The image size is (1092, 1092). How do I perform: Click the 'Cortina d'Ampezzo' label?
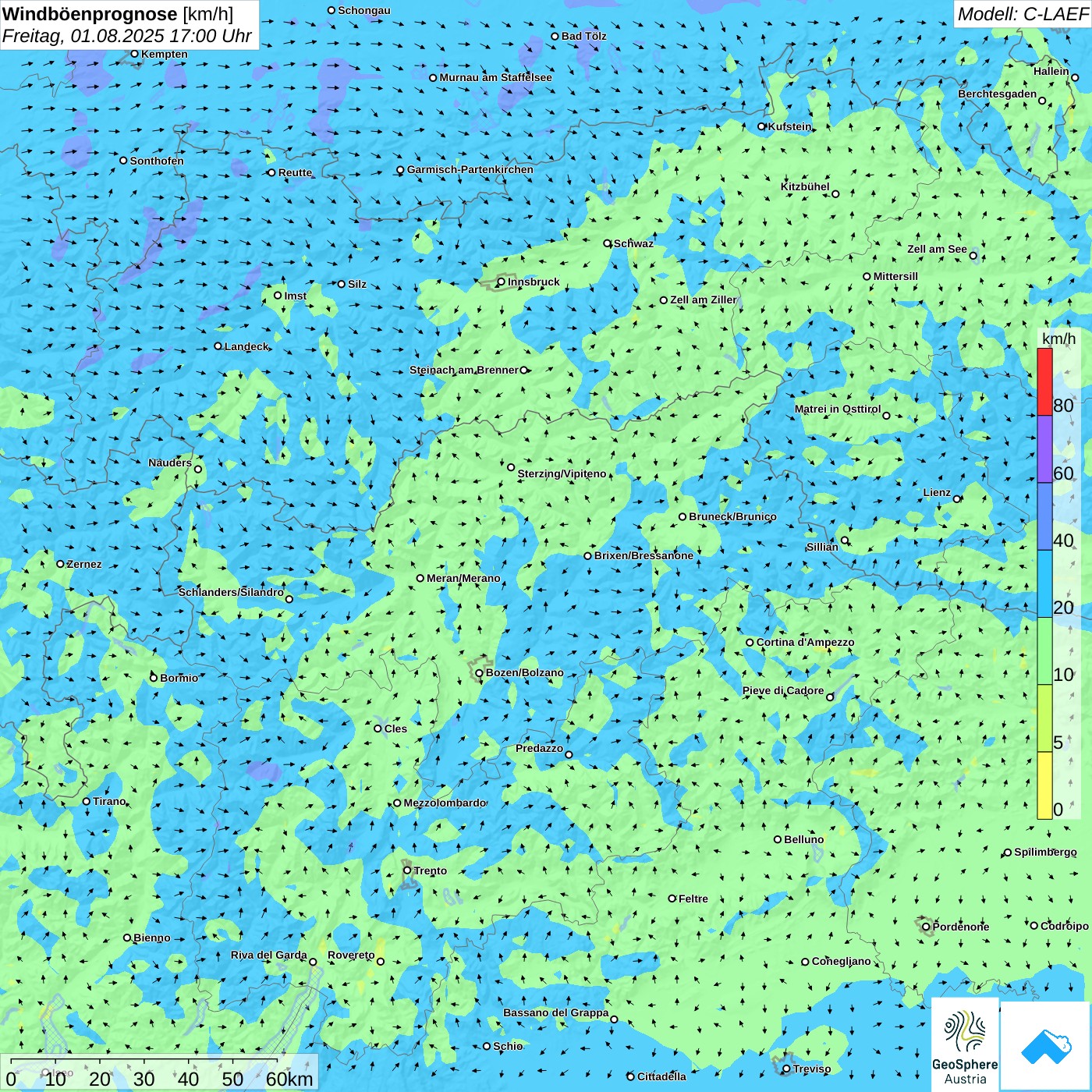click(805, 642)
